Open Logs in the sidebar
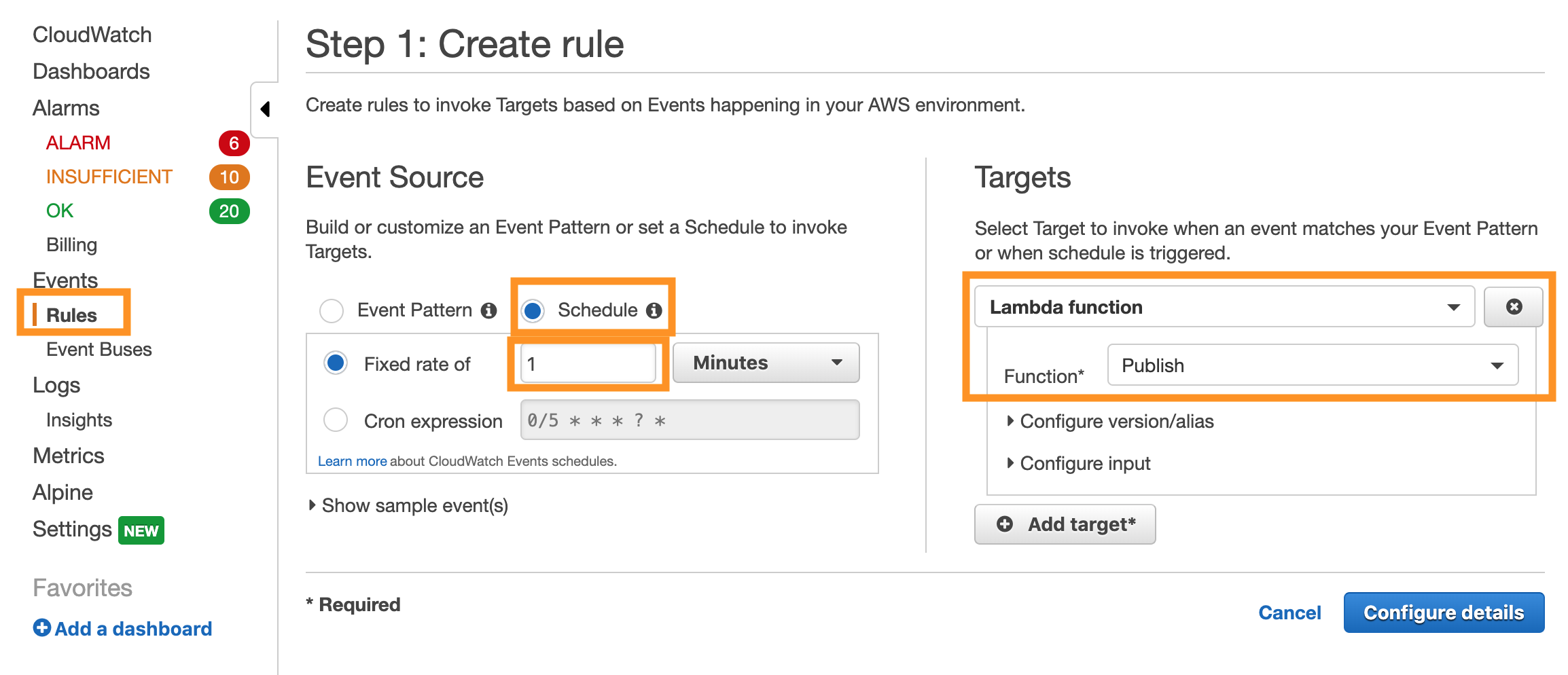 coord(56,385)
